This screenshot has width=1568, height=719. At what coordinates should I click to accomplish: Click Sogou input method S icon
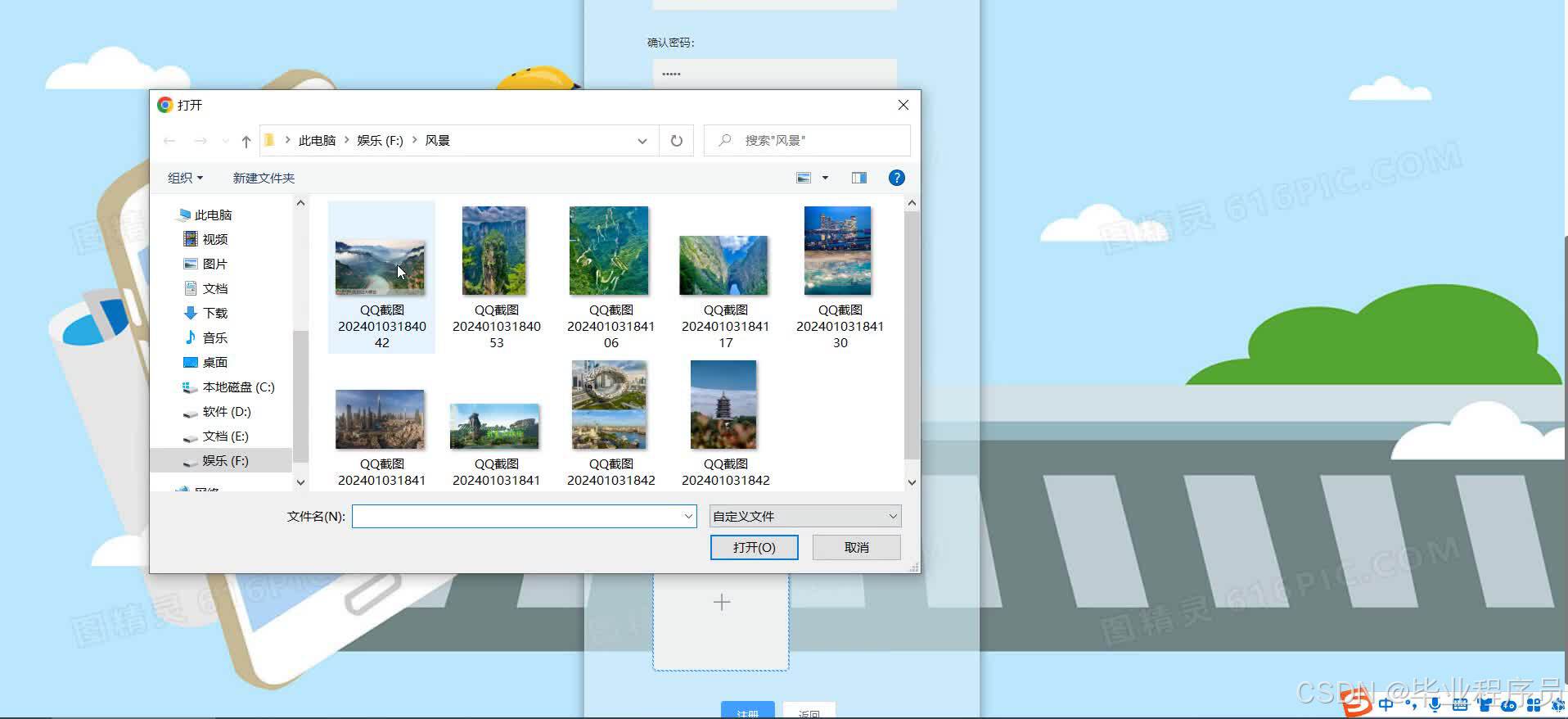(x=1357, y=703)
